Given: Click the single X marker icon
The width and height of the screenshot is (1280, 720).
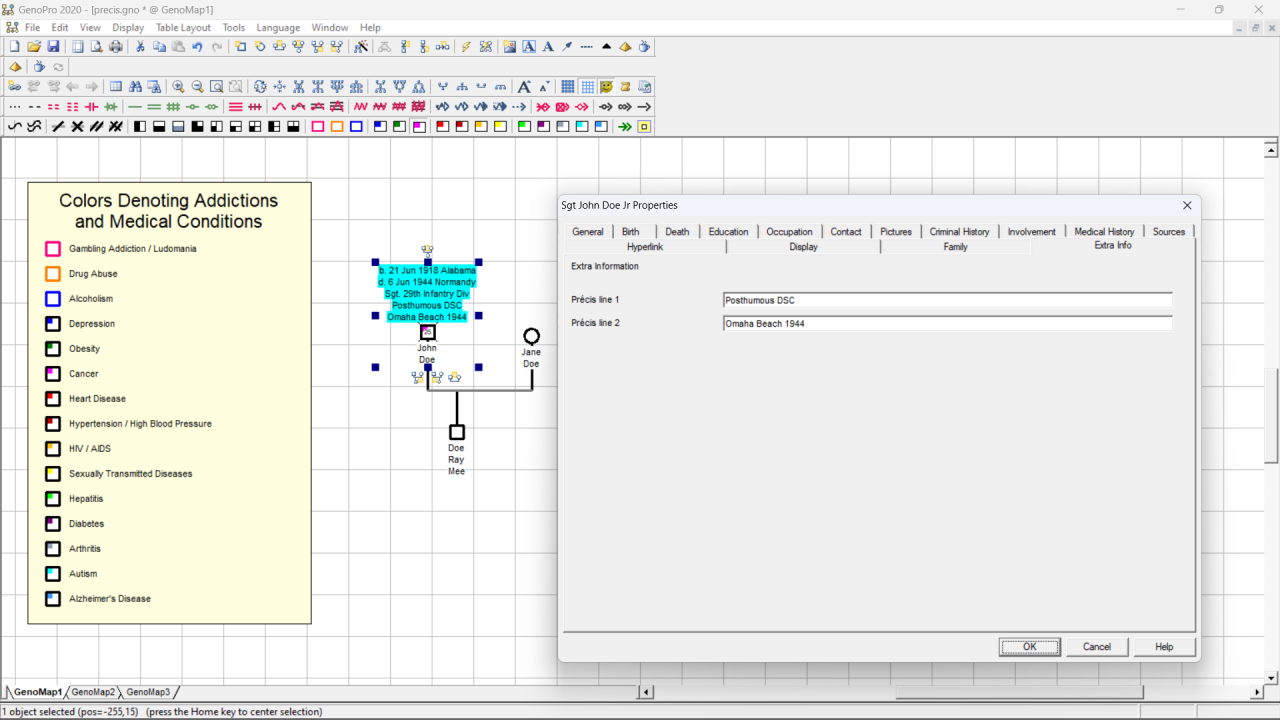Looking at the screenshot, I should click(x=77, y=127).
